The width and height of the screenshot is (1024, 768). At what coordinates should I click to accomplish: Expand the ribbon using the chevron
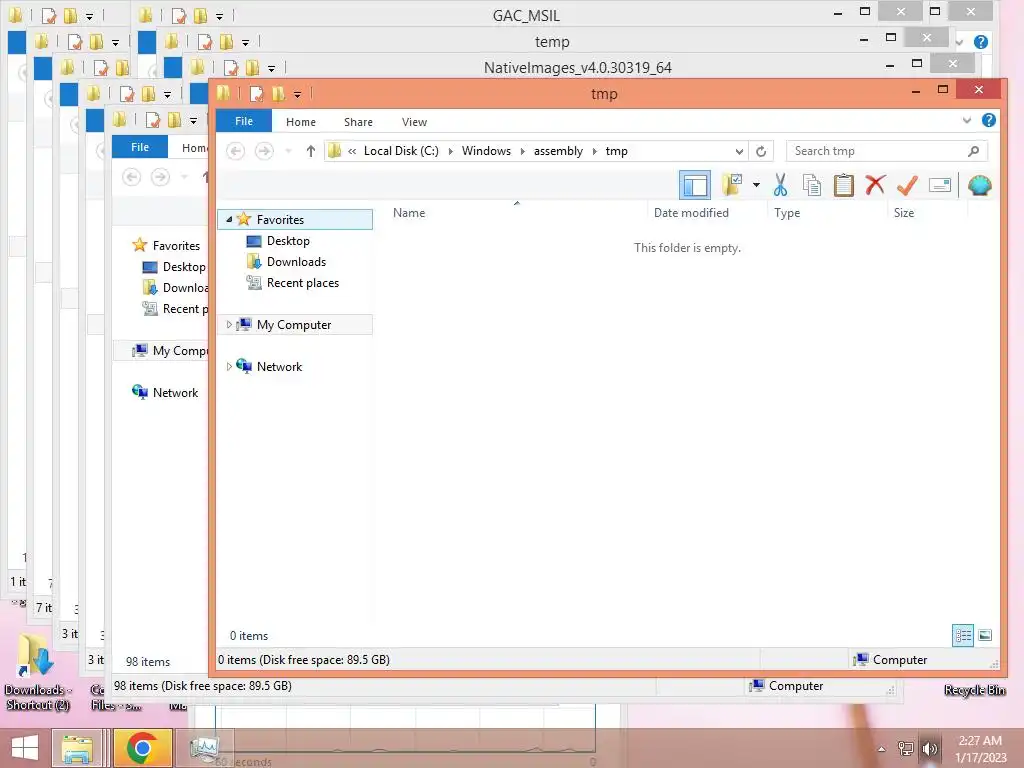click(x=967, y=120)
